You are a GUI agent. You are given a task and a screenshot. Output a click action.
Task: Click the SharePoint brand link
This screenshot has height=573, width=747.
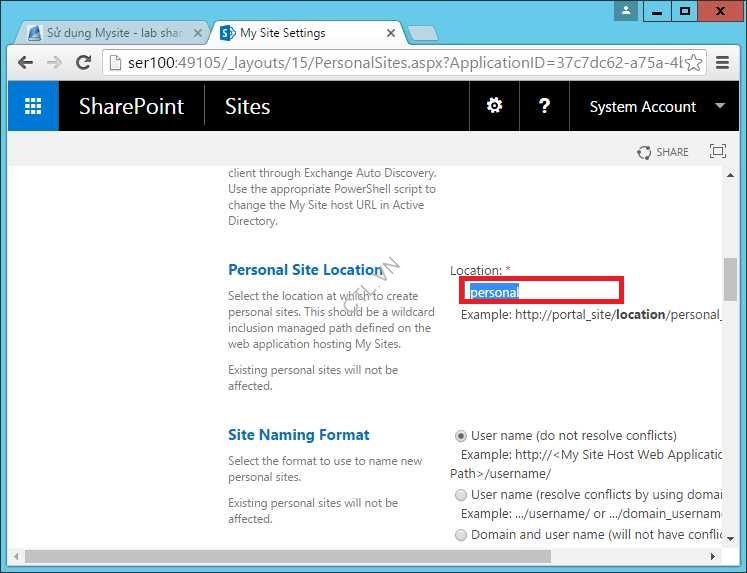click(x=131, y=107)
